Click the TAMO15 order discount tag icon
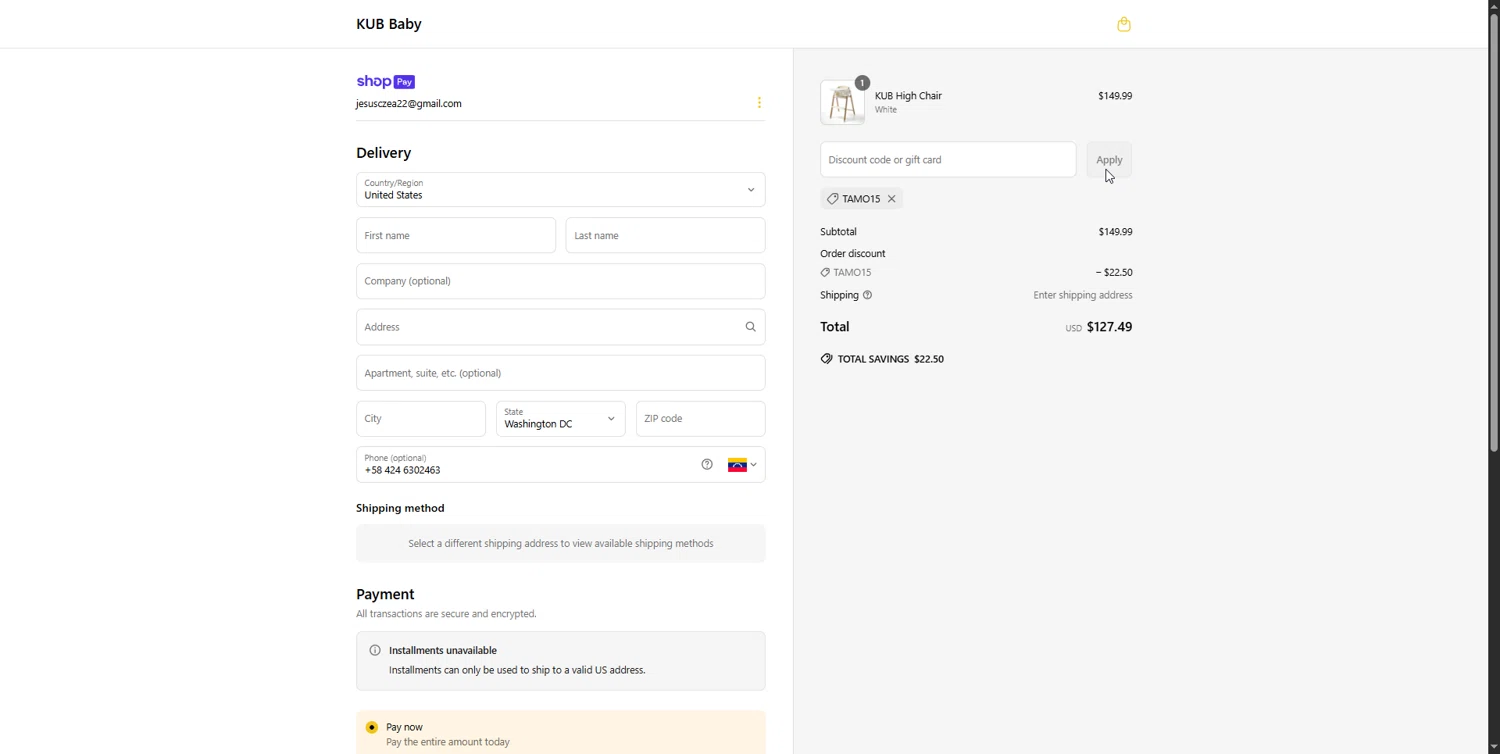Viewport: 1500px width, 754px height. [x=825, y=272]
